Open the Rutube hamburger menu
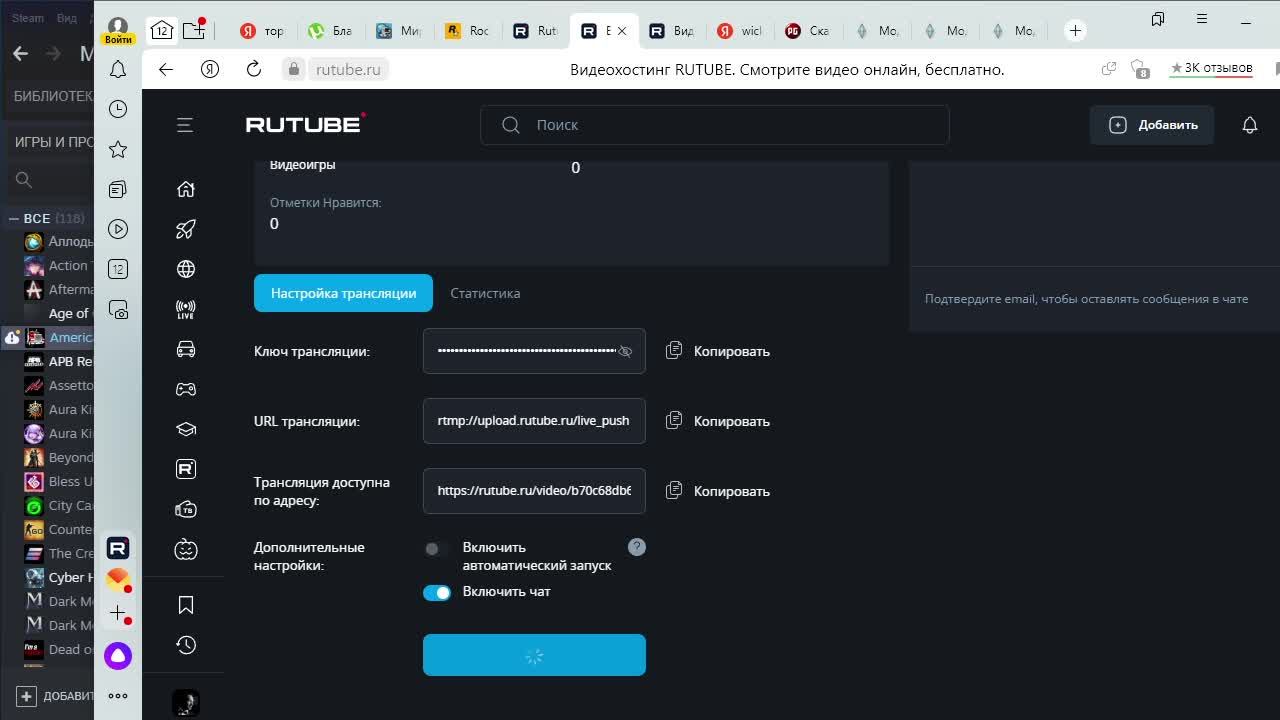Screen dimensions: 1280x720 185,125
